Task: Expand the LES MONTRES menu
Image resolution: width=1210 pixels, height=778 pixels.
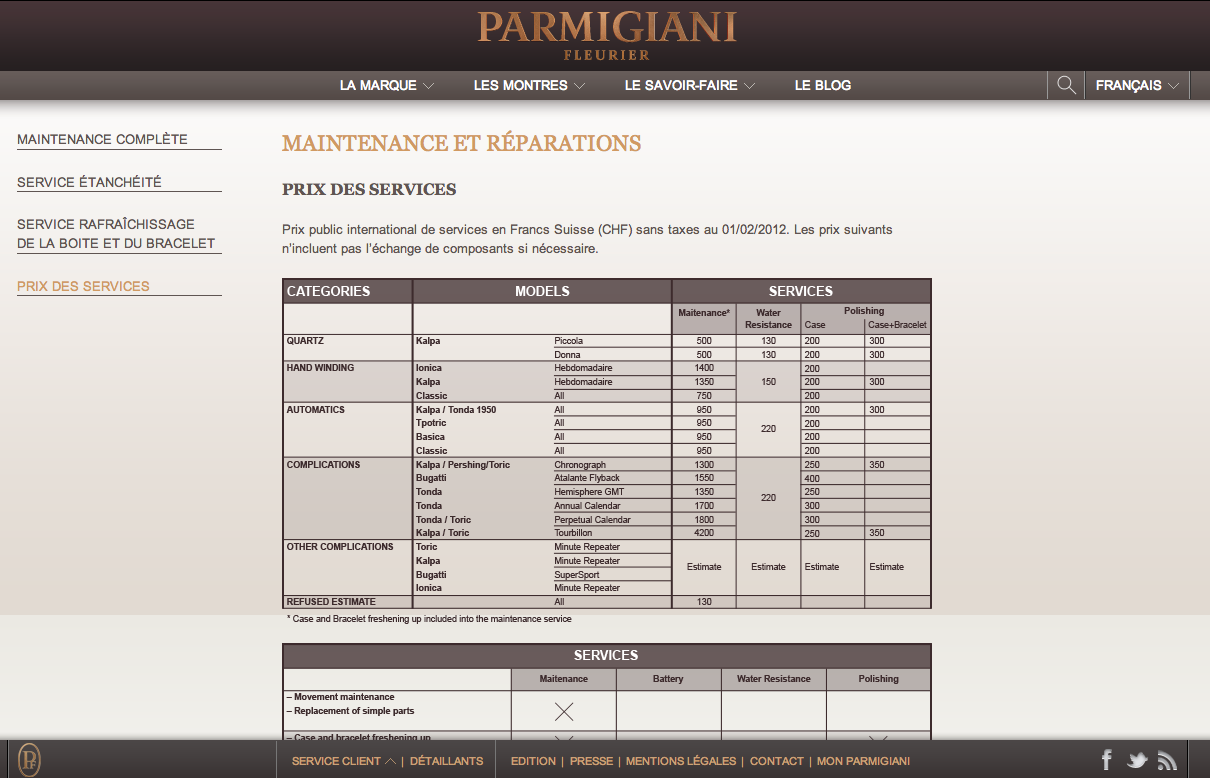Action: (529, 85)
